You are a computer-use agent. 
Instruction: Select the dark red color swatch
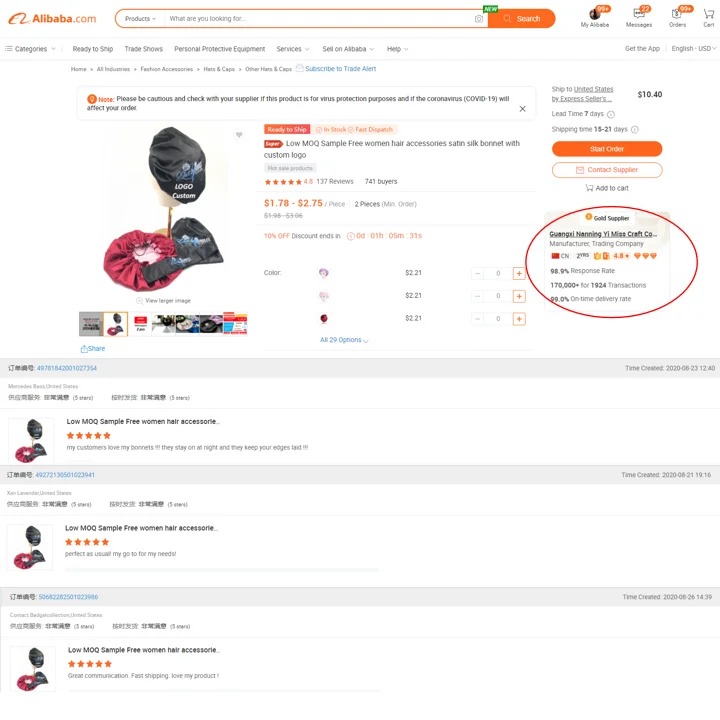coord(324,319)
